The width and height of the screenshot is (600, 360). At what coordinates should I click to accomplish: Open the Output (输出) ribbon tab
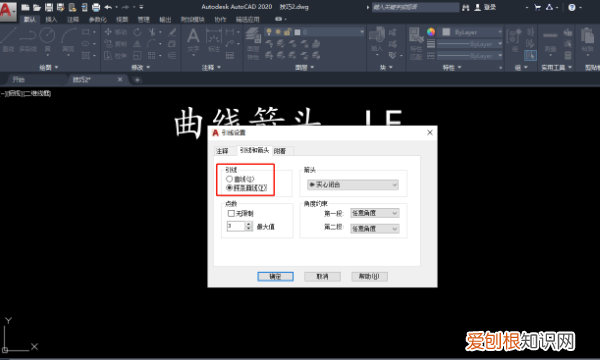[165, 19]
